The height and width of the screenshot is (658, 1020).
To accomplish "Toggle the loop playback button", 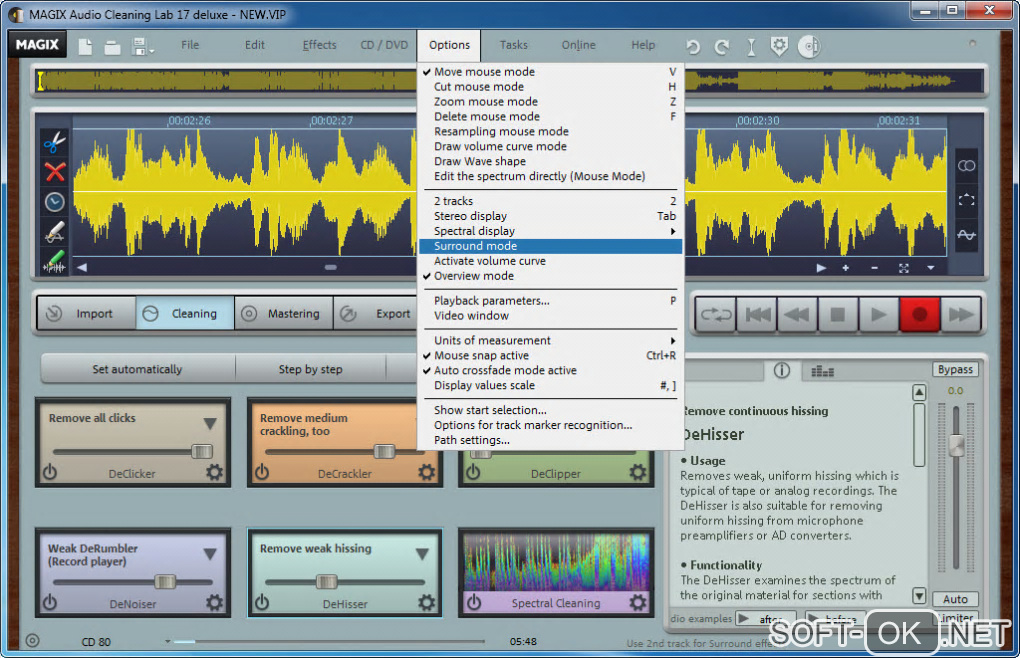I will [x=715, y=314].
